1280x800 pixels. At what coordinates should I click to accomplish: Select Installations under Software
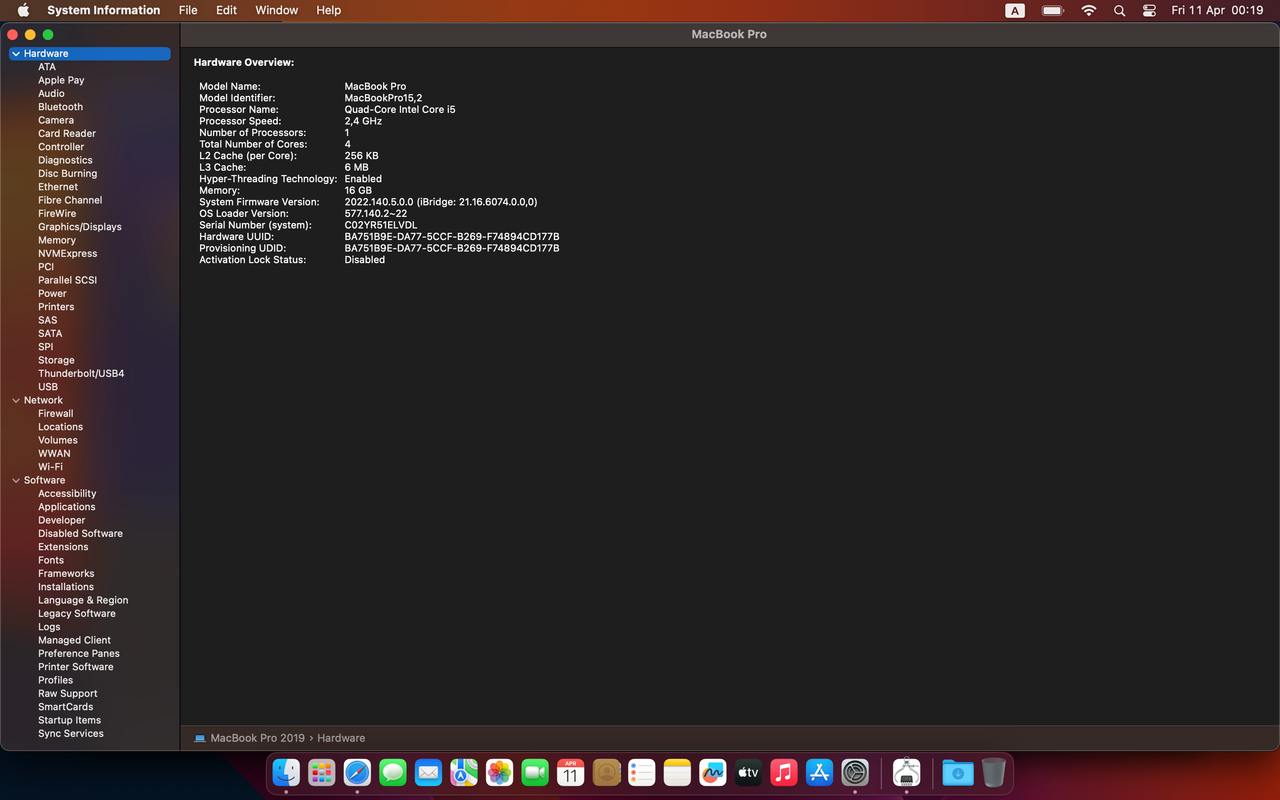tap(66, 587)
